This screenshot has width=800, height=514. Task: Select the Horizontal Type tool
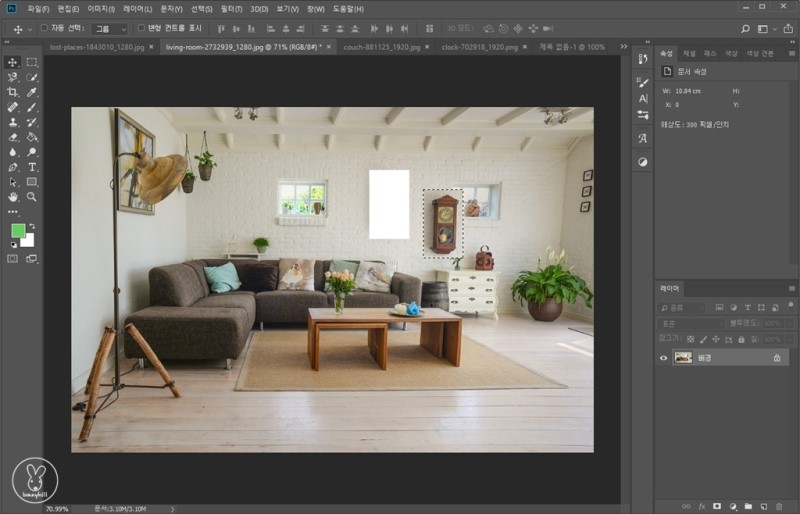(32, 167)
